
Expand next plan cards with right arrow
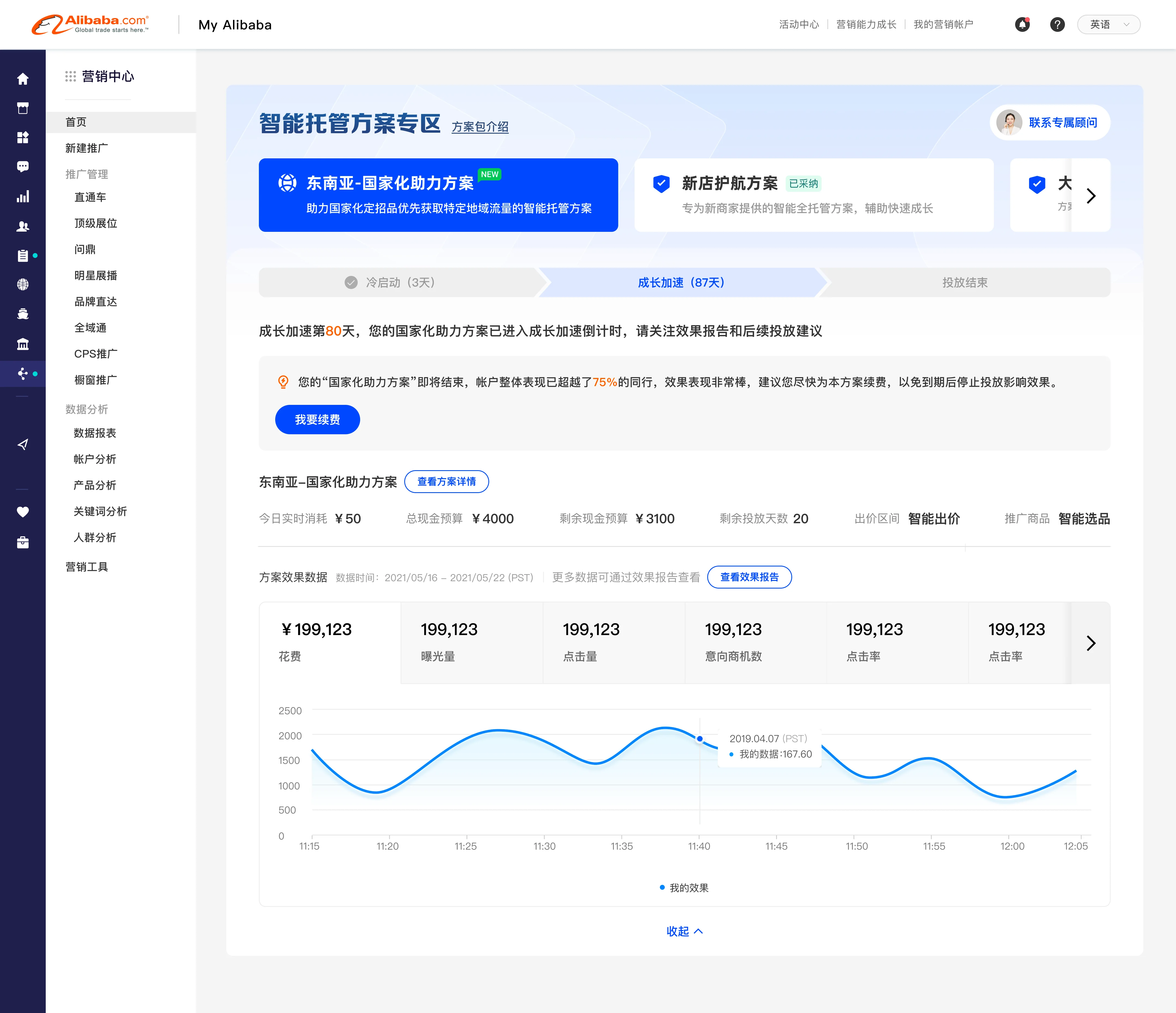point(1090,196)
